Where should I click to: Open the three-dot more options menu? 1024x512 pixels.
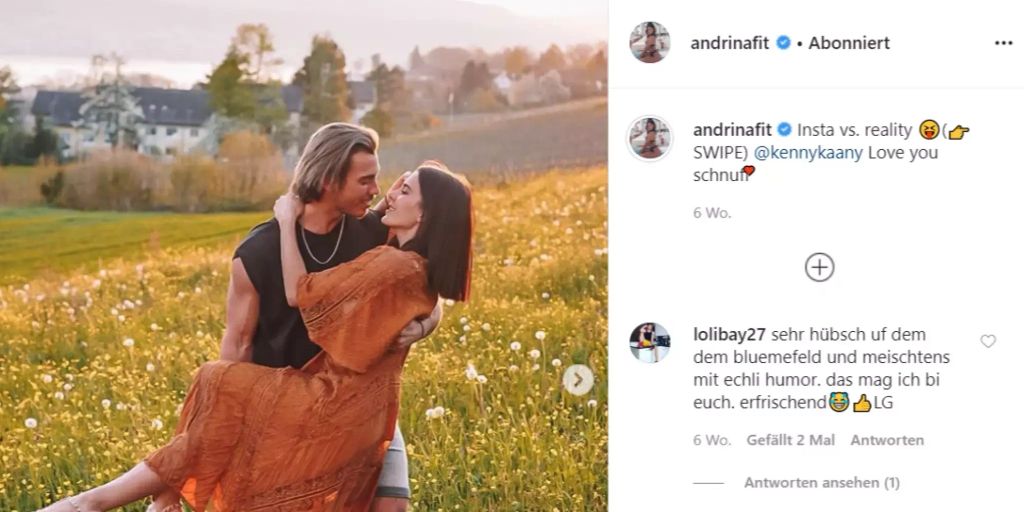coord(1003,43)
